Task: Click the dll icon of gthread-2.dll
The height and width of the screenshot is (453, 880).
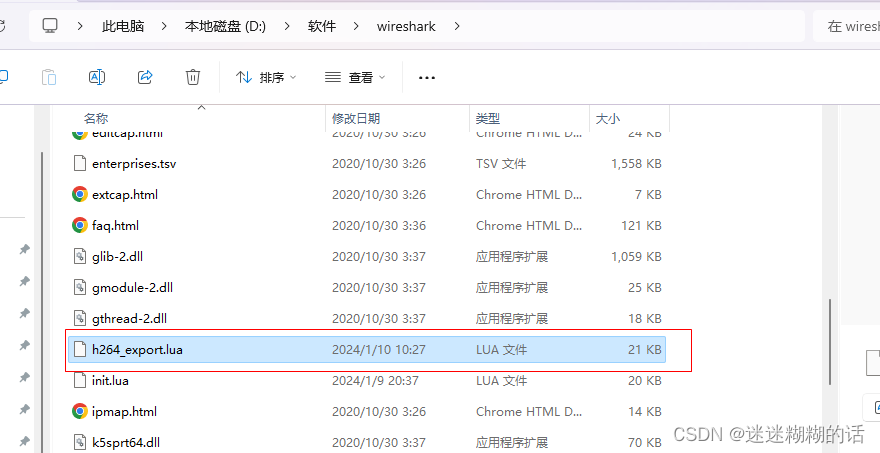Action: pos(80,319)
